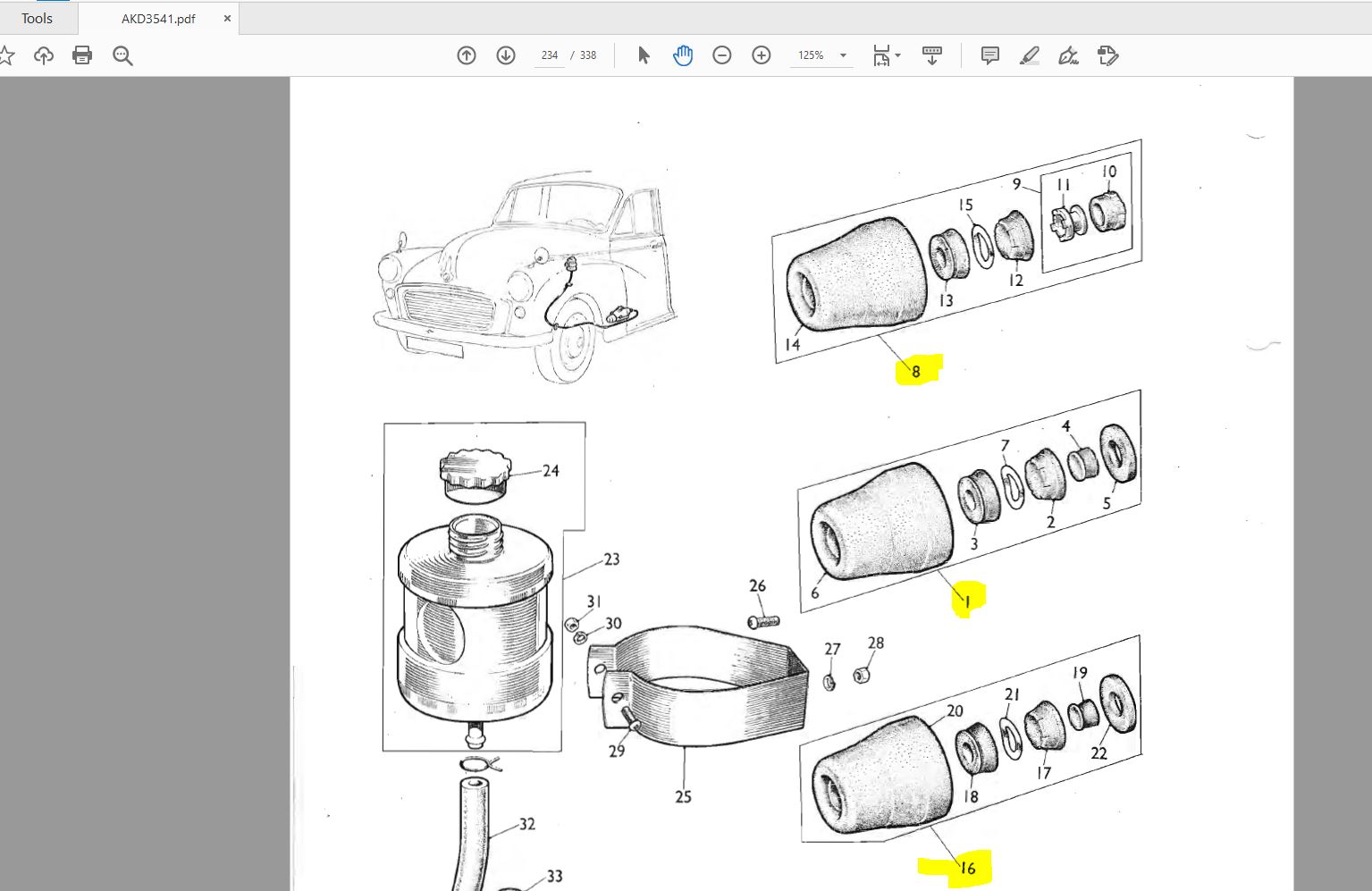Click part label 5 in middle assembly
This screenshot has height=891, width=1372.
click(x=1107, y=504)
